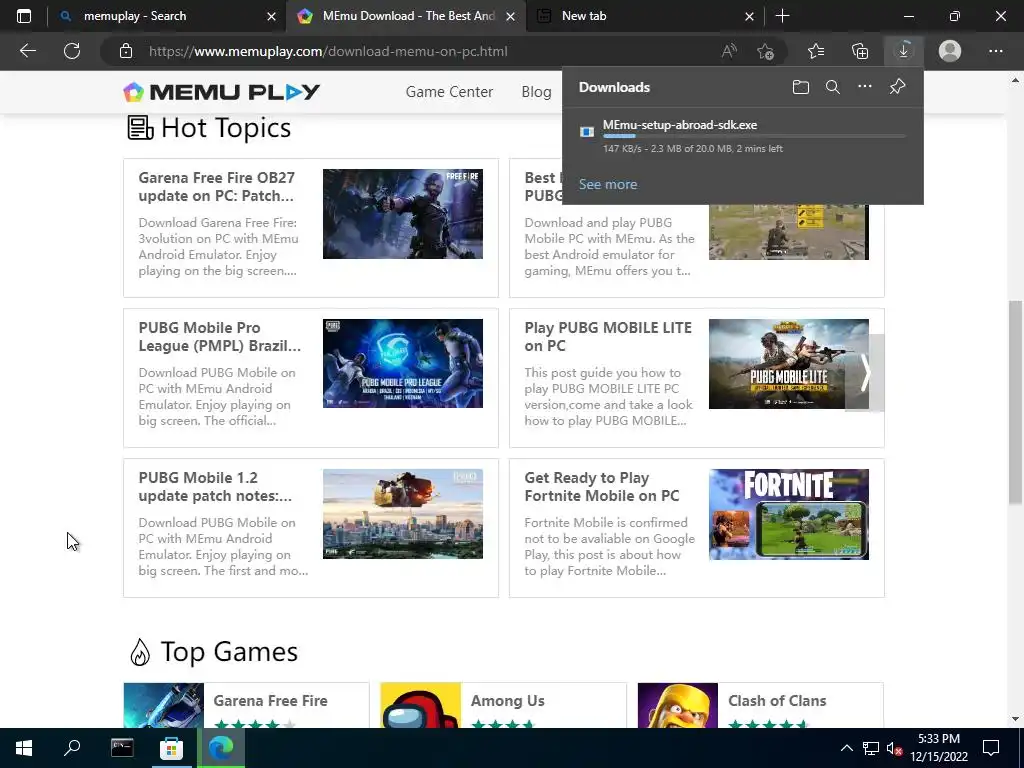This screenshot has width=1024, height=768.
Task: Refresh the current page
Action: [72, 51]
